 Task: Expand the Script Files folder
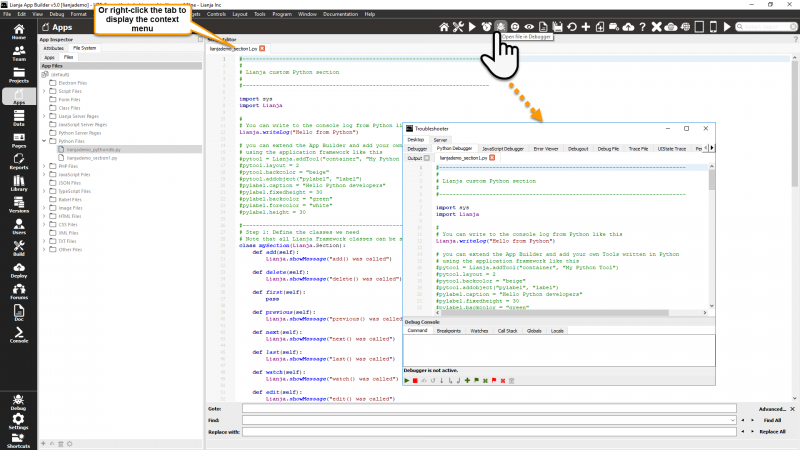44,91
